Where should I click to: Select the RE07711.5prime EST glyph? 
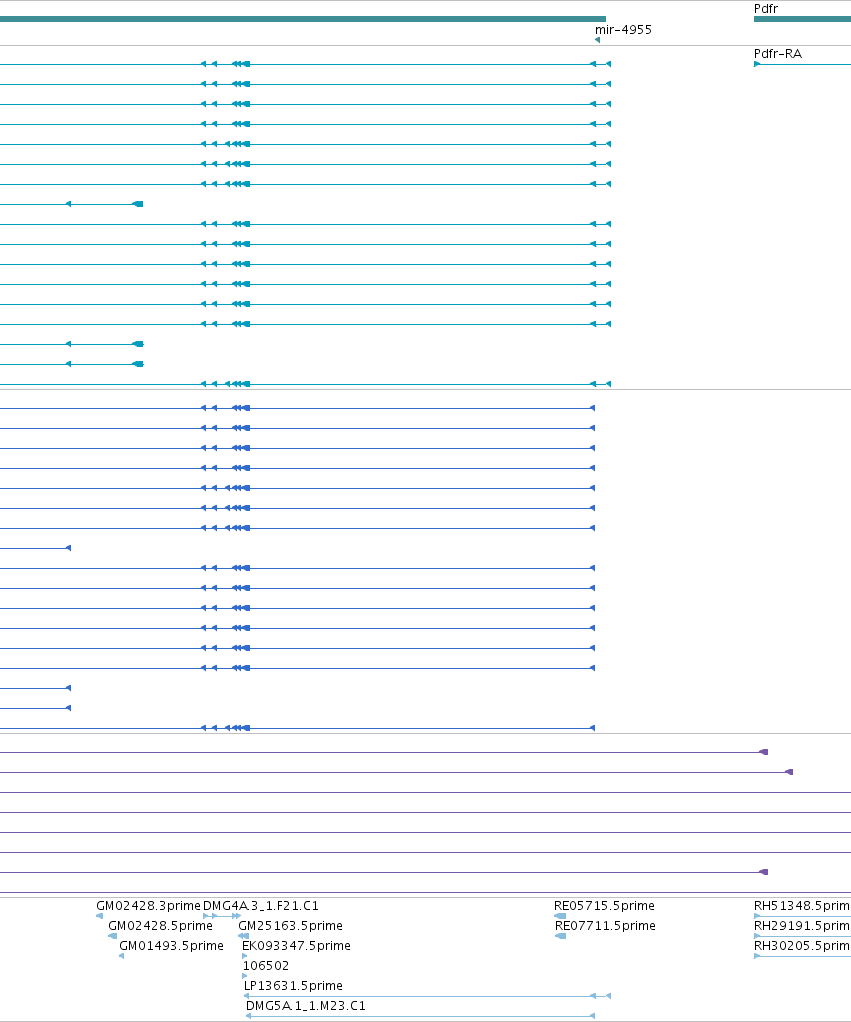(560, 936)
